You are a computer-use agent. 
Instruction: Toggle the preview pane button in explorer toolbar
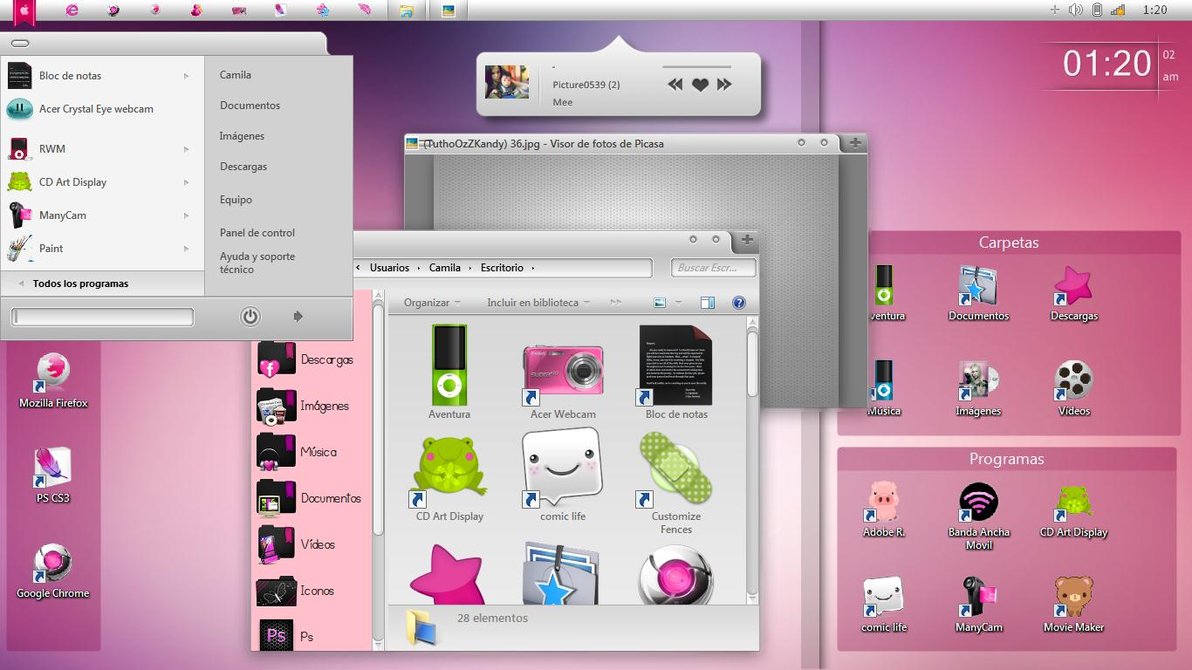[708, 303]
